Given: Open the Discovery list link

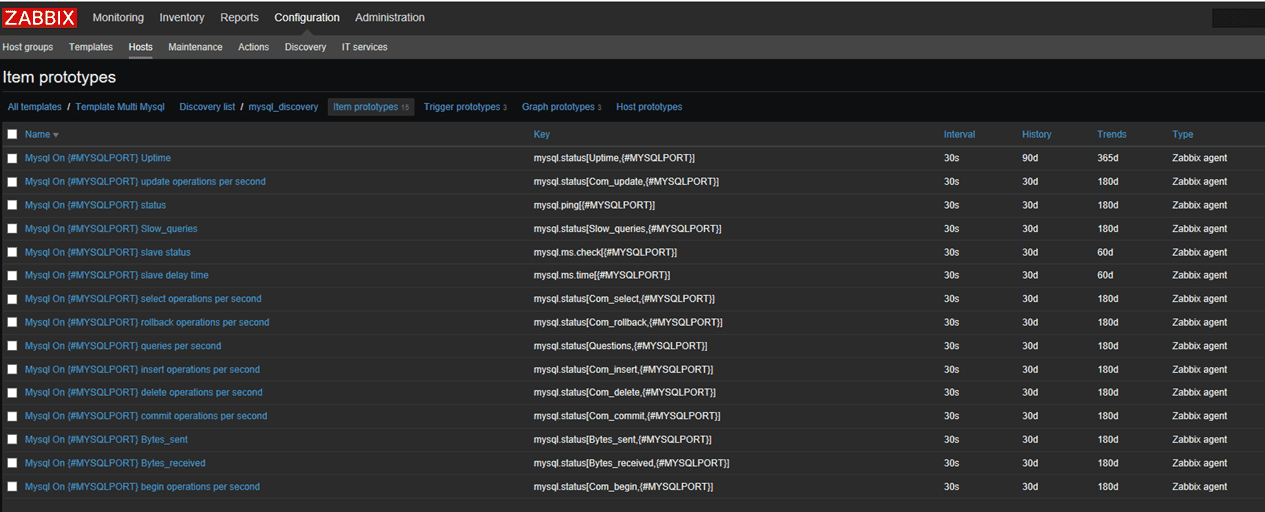Looking at the screenshot, I should point(207,107).
